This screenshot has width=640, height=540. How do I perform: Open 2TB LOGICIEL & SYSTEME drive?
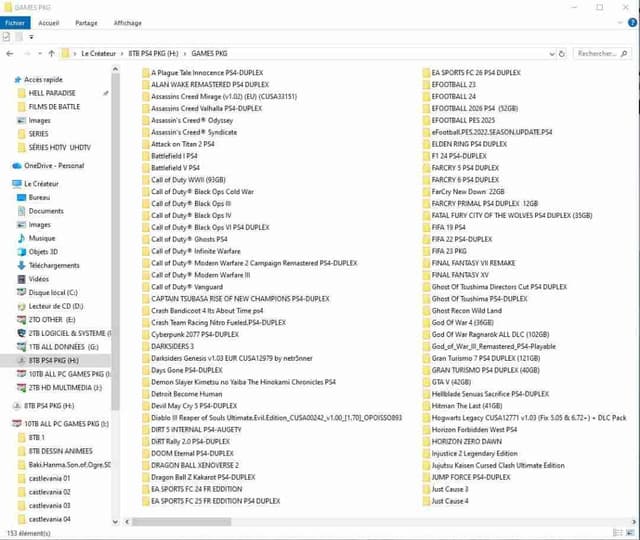tap(69, 333)
